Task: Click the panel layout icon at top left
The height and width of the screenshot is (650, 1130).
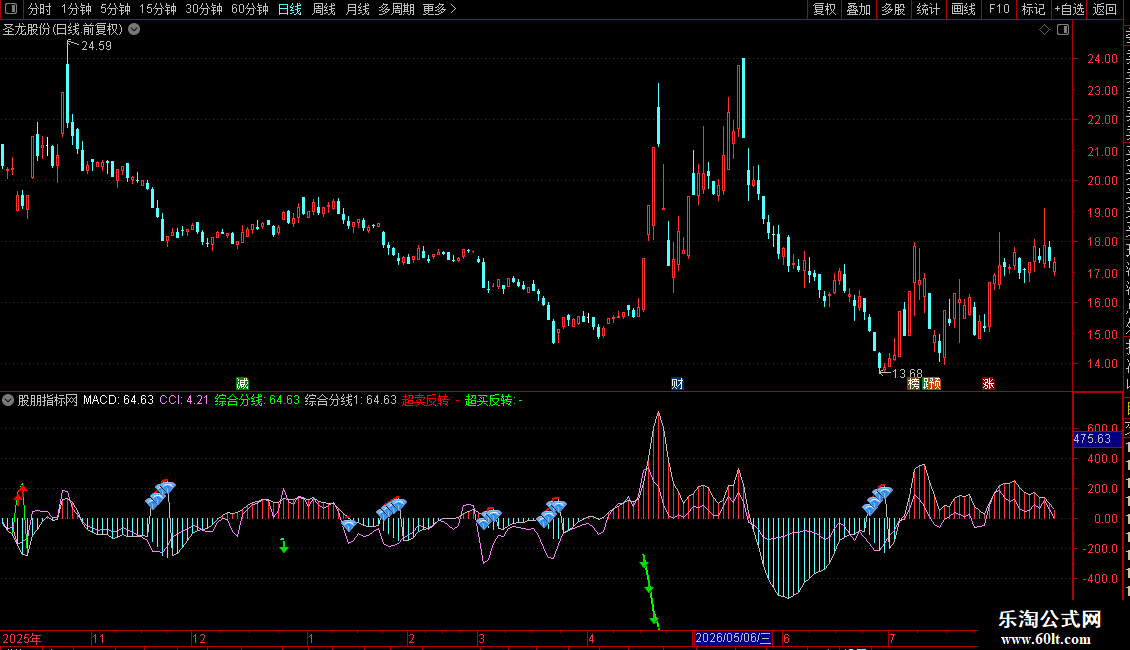Action: pos(11,9)
